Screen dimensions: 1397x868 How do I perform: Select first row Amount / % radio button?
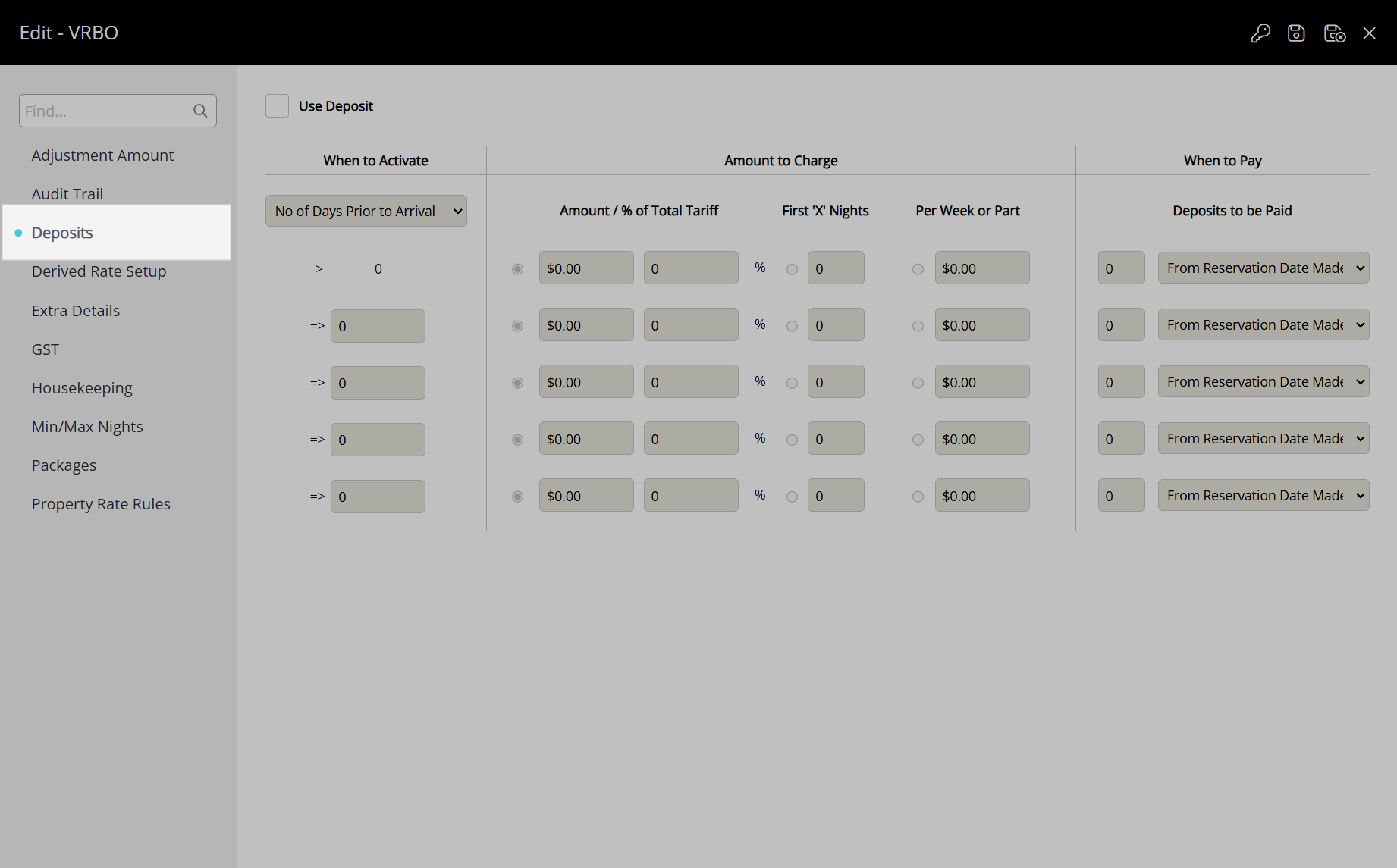[x=517, y=269]
